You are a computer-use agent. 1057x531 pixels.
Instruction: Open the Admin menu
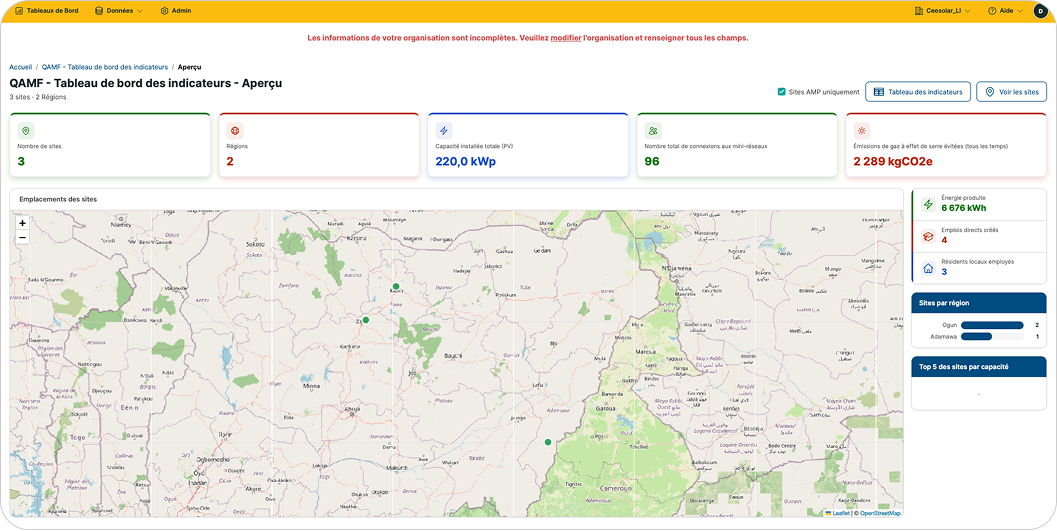(176, 11)
